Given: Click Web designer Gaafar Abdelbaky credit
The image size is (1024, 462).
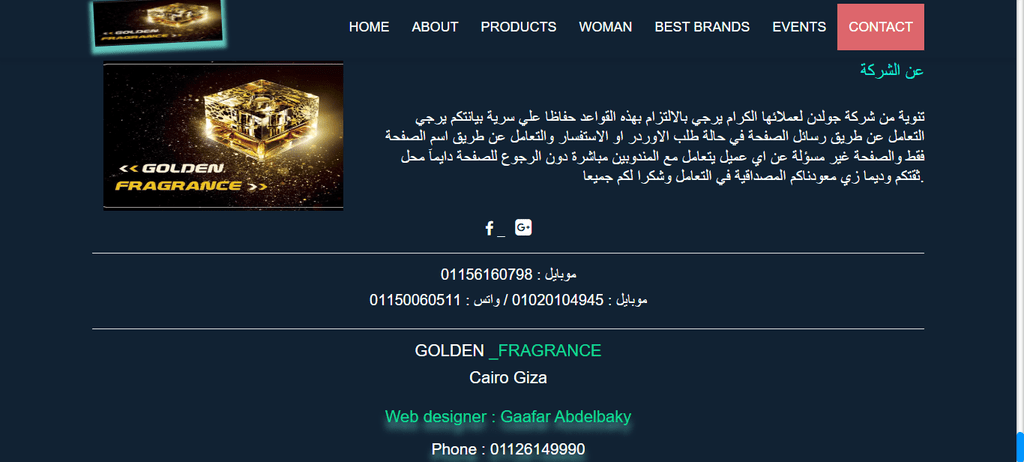Looking at the screenshot, I should 508,417.
